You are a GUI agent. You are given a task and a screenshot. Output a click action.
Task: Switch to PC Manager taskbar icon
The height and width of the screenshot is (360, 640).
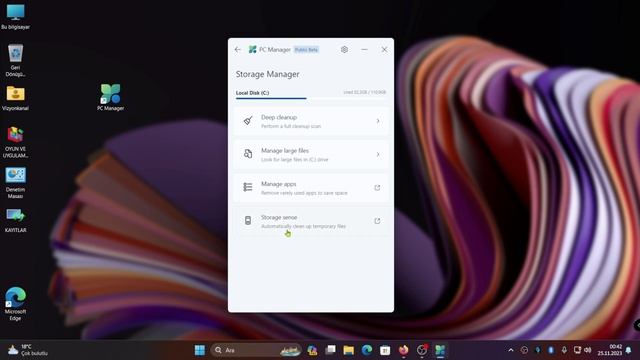tap(440, 350)
